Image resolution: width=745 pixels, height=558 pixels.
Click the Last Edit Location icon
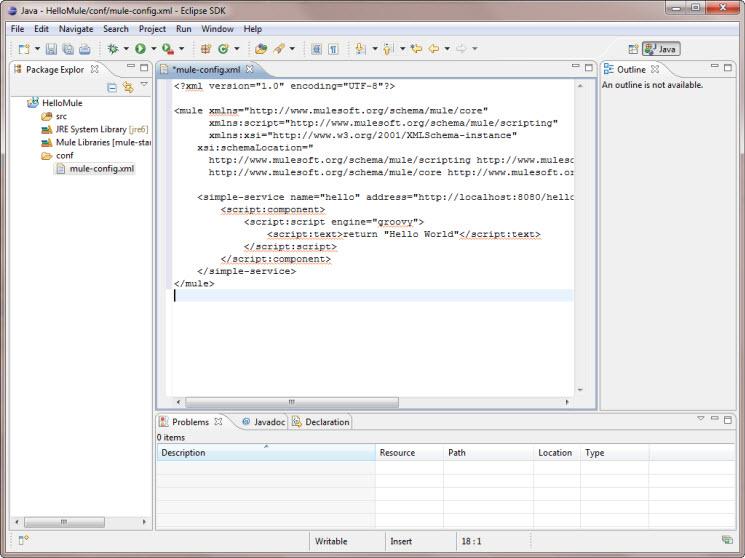click(416, 48)
